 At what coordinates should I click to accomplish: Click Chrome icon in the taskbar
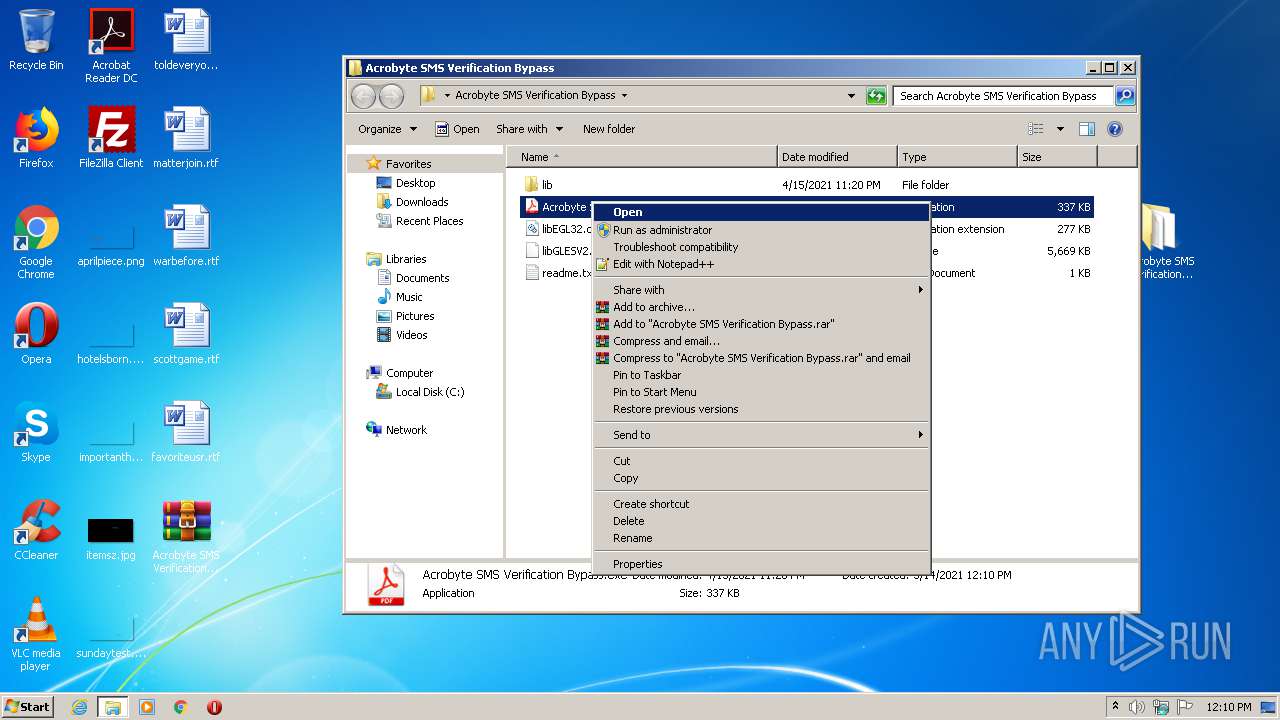tap(181, 707)
